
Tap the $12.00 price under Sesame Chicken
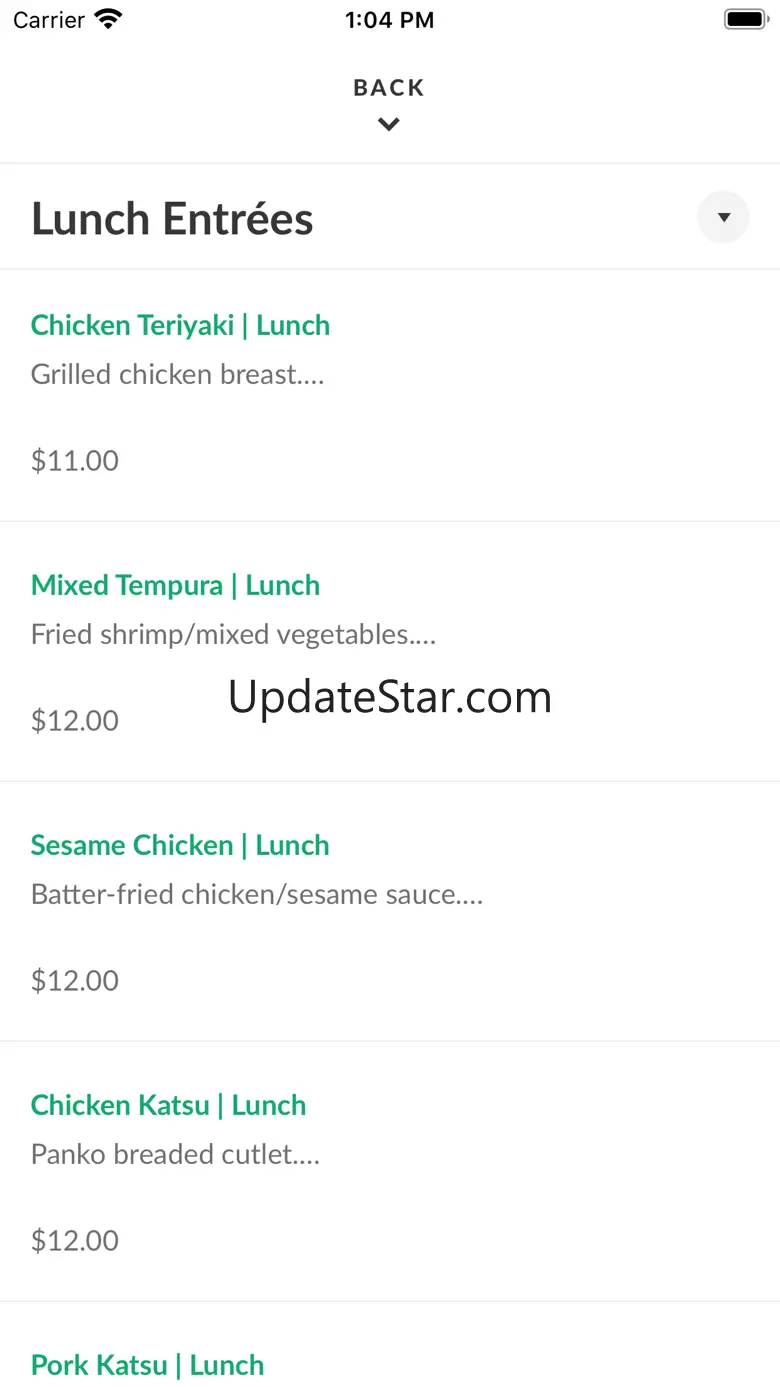pyautogui.click(x=75, y=980)
